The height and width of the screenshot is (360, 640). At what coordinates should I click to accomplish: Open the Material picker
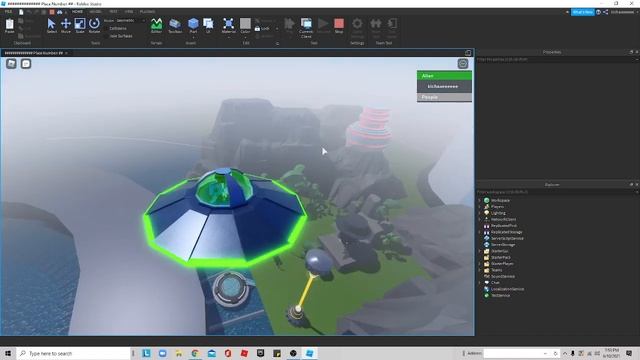click(229, 26)
